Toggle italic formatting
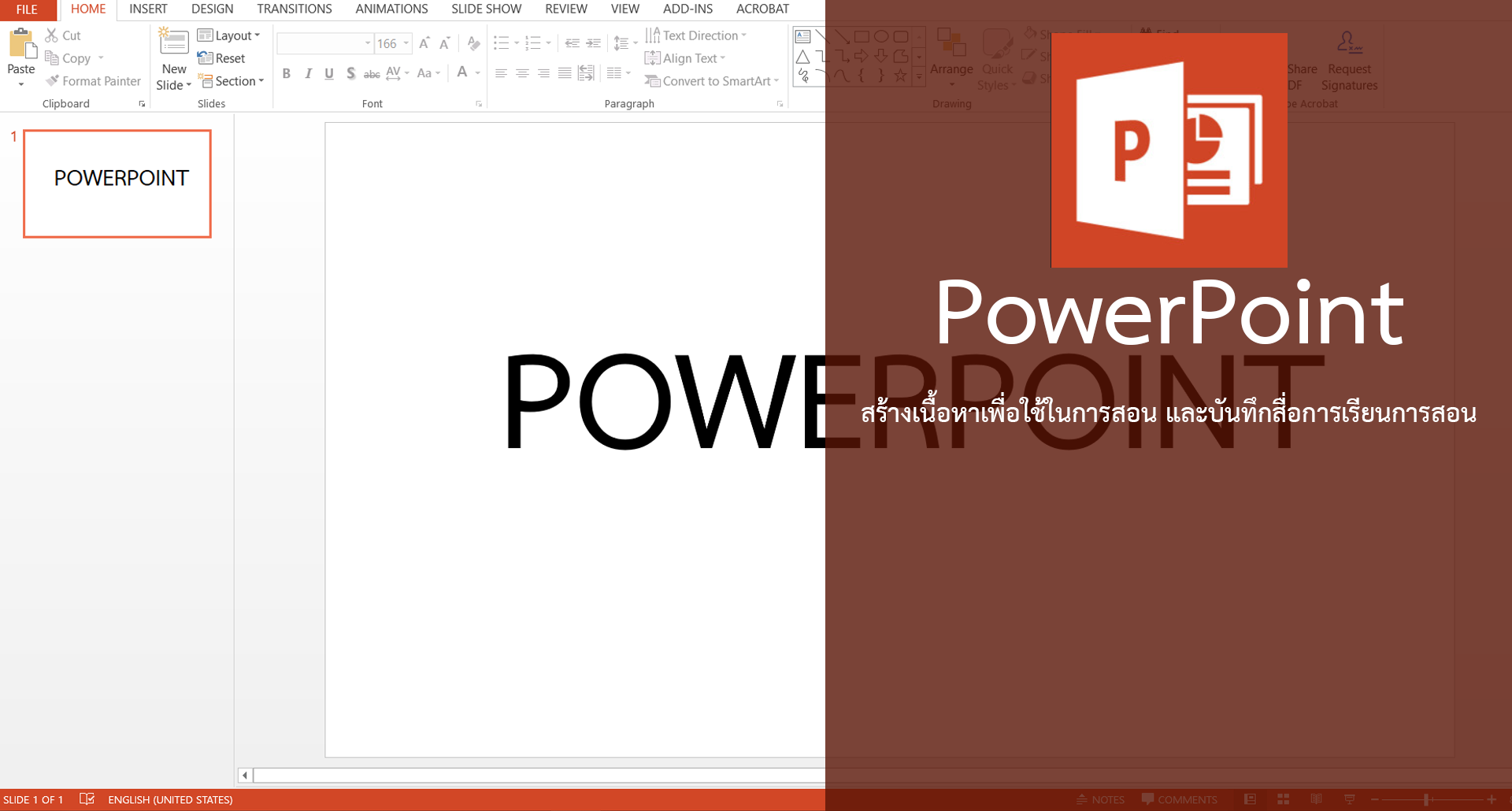The height and width of the screenshot is (811, 1512). point(308,73)
